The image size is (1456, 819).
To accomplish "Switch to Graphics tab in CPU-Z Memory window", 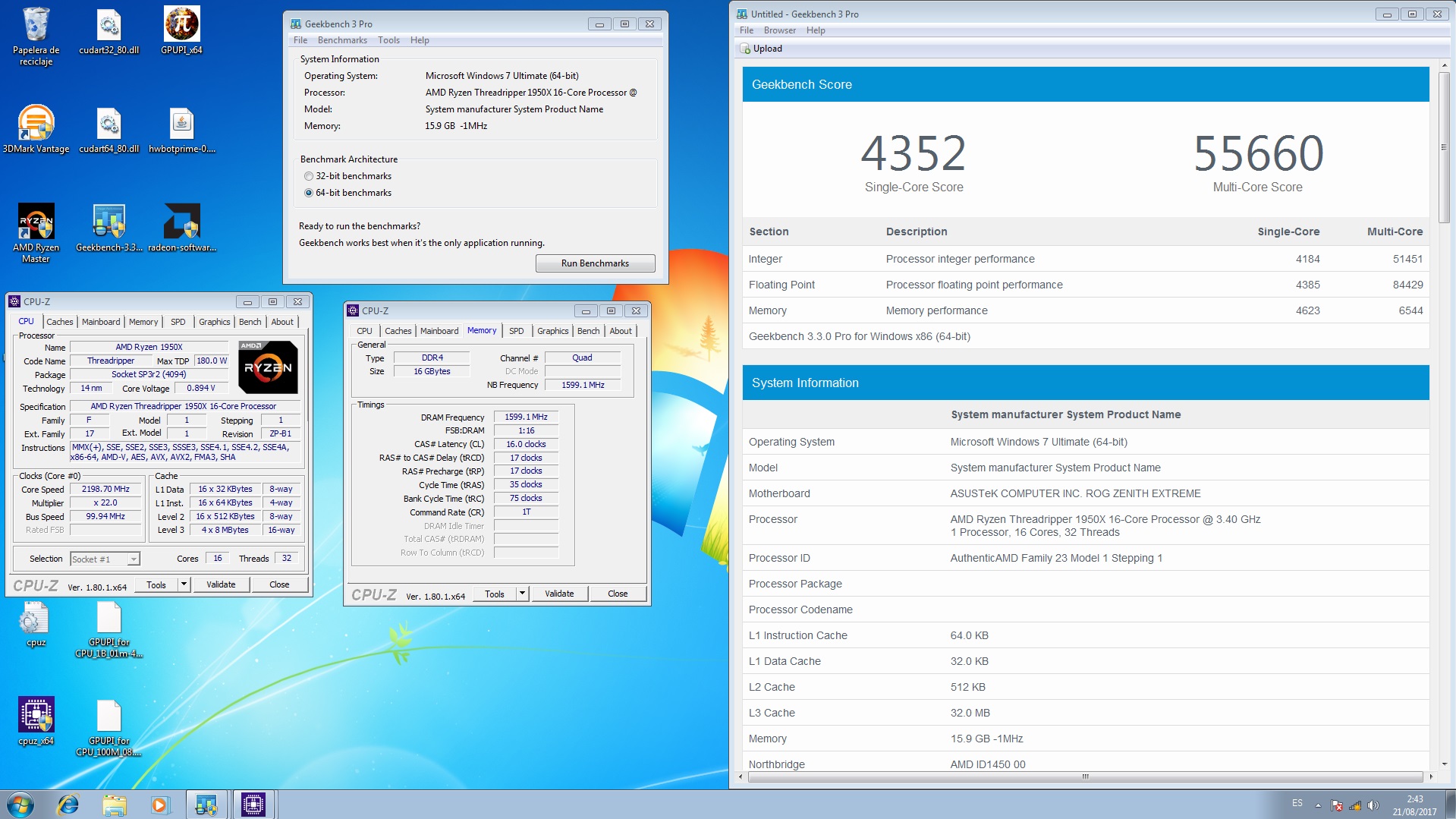I will (553, 331).
